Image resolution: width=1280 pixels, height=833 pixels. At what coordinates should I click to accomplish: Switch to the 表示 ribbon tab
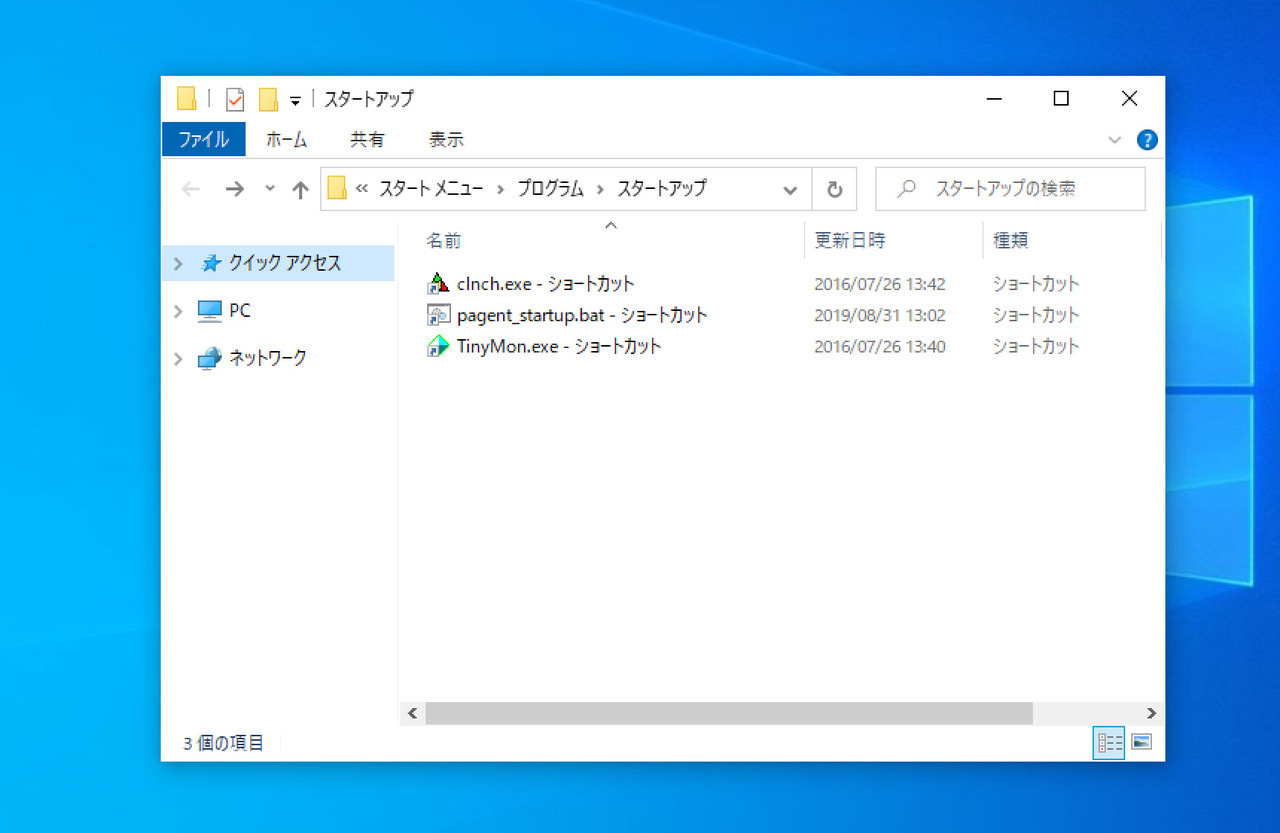click(446, 139)
